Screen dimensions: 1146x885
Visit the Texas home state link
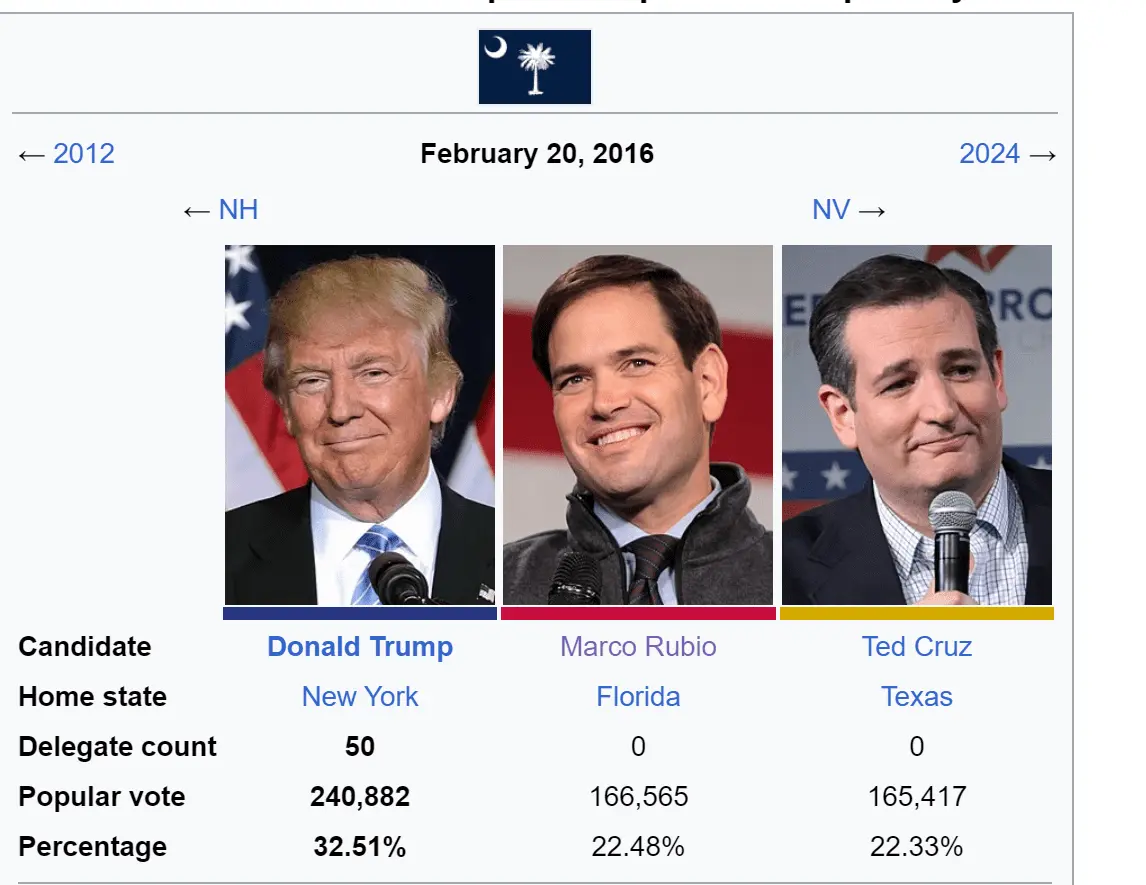point(917,697)
